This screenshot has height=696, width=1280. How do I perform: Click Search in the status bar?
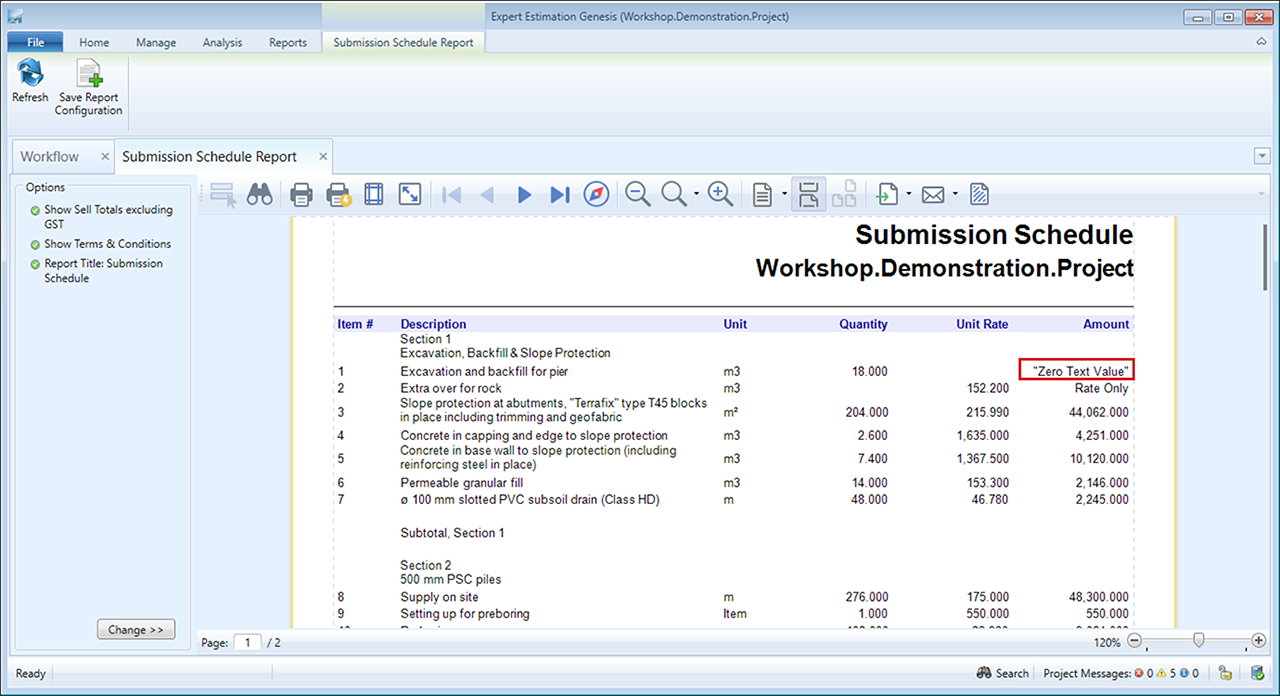point(1003,673)
